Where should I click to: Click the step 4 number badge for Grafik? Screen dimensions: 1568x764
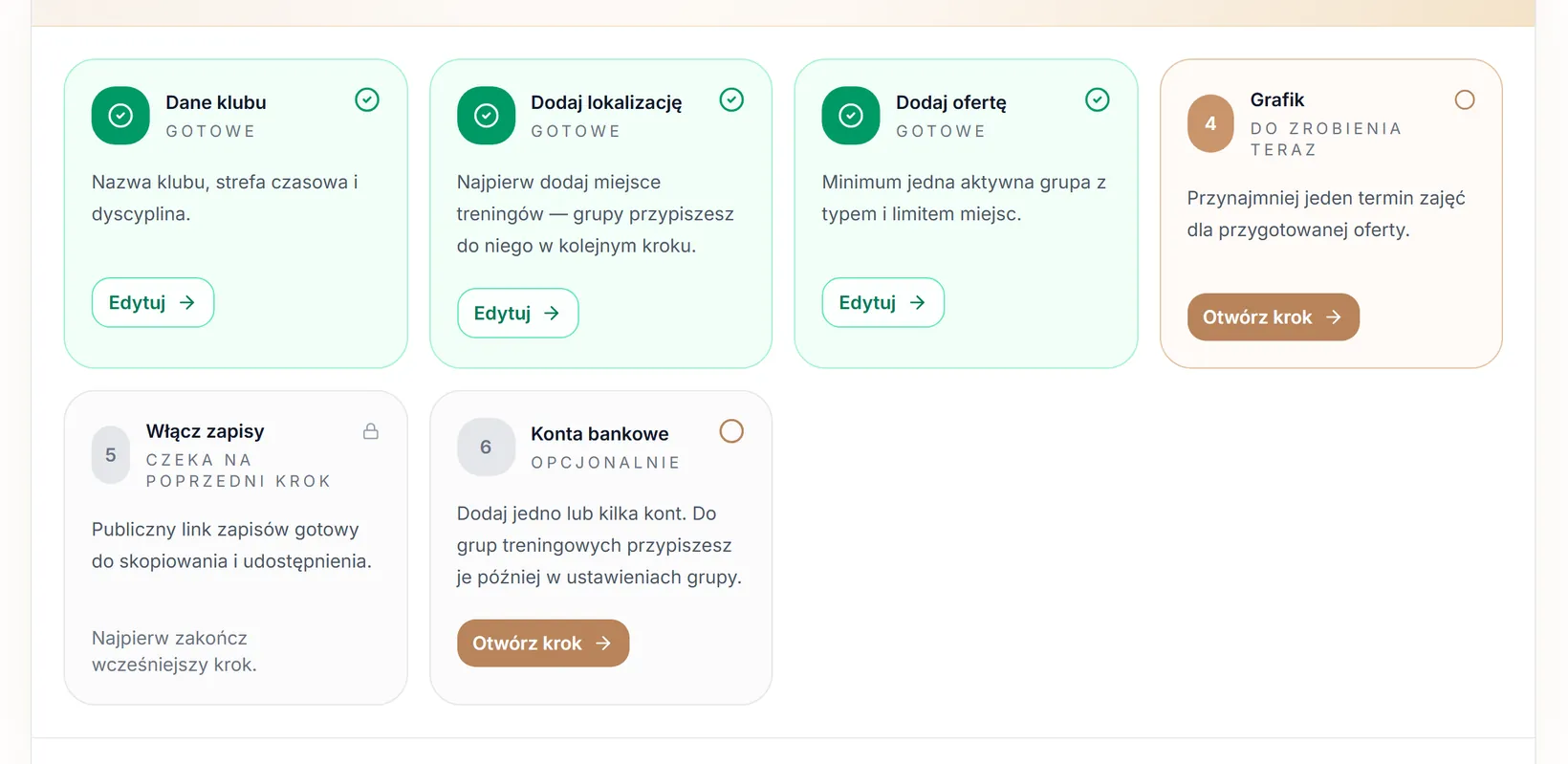click(x=1210, y=123)
